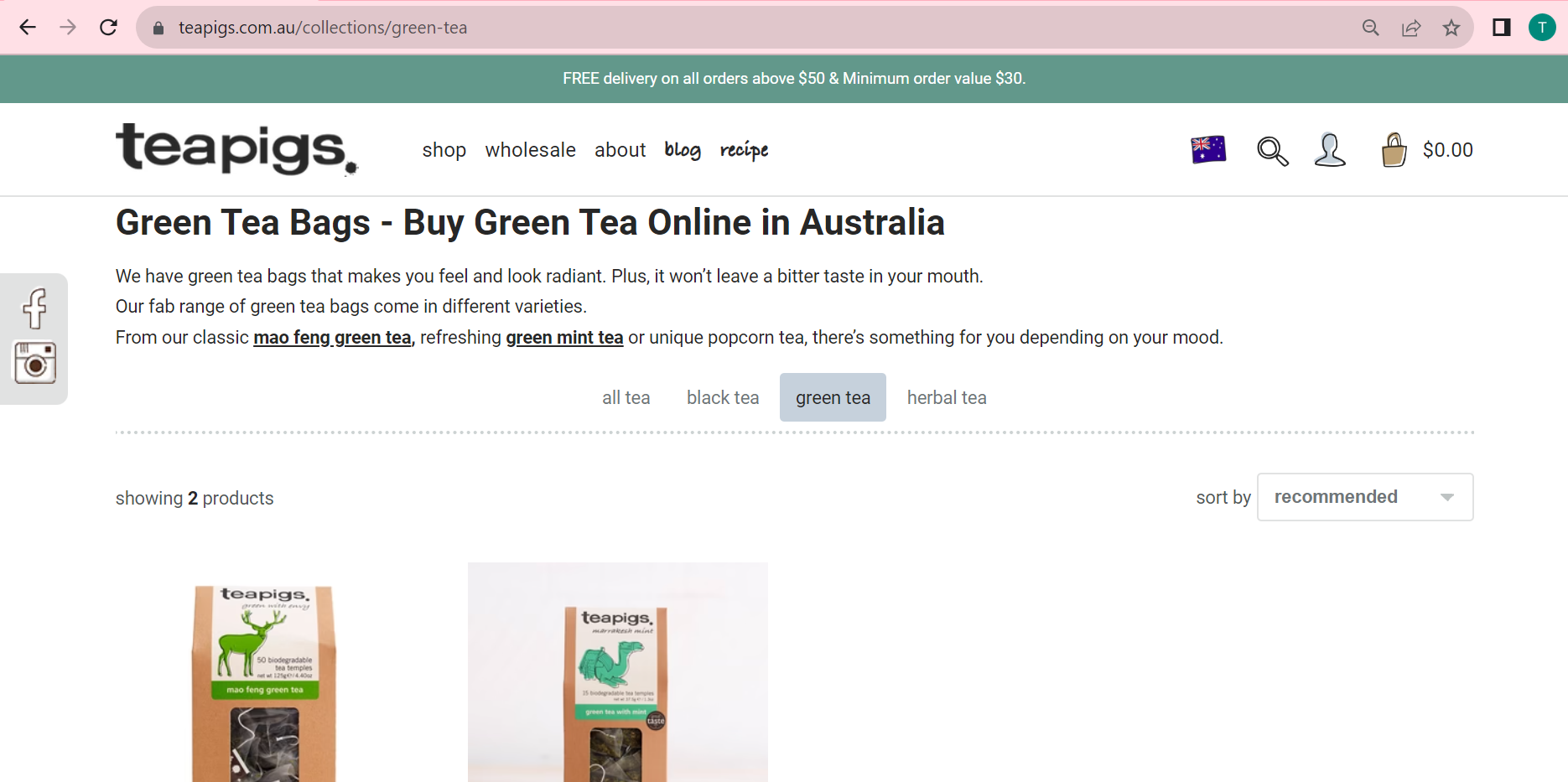Open the browser side panel

point(1502,28)
